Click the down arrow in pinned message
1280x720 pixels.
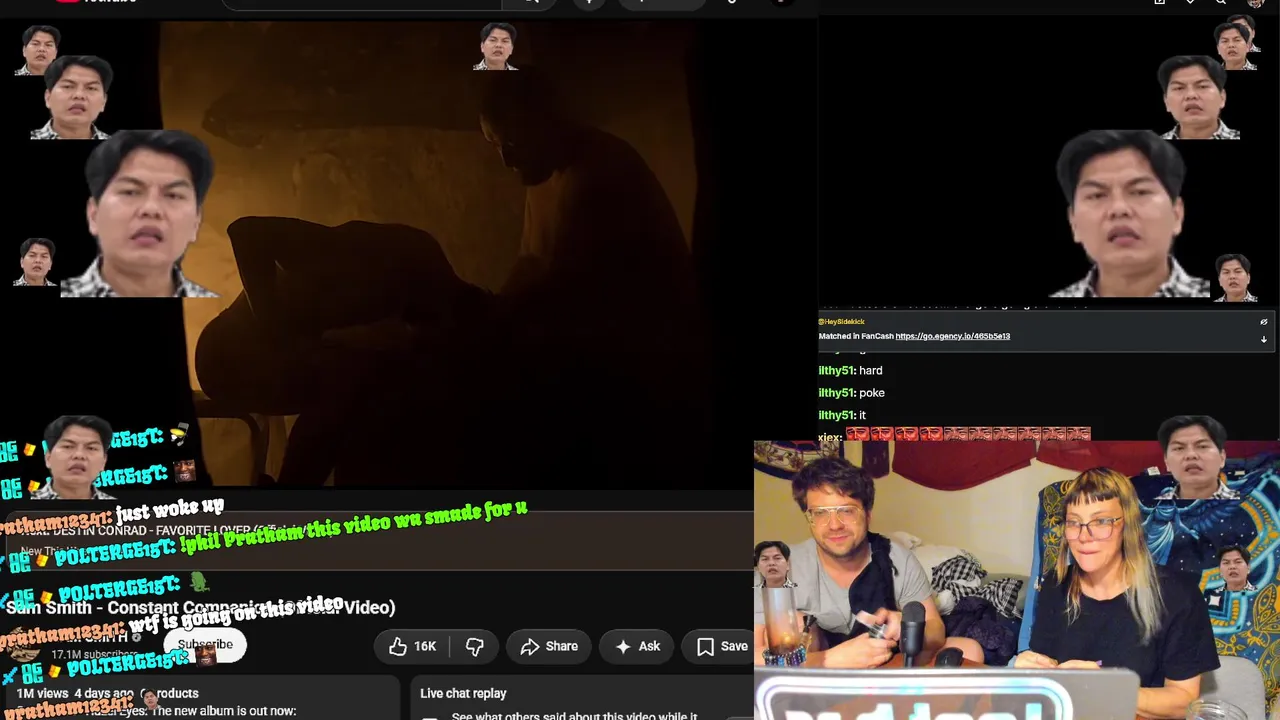tap(1264, 339)
